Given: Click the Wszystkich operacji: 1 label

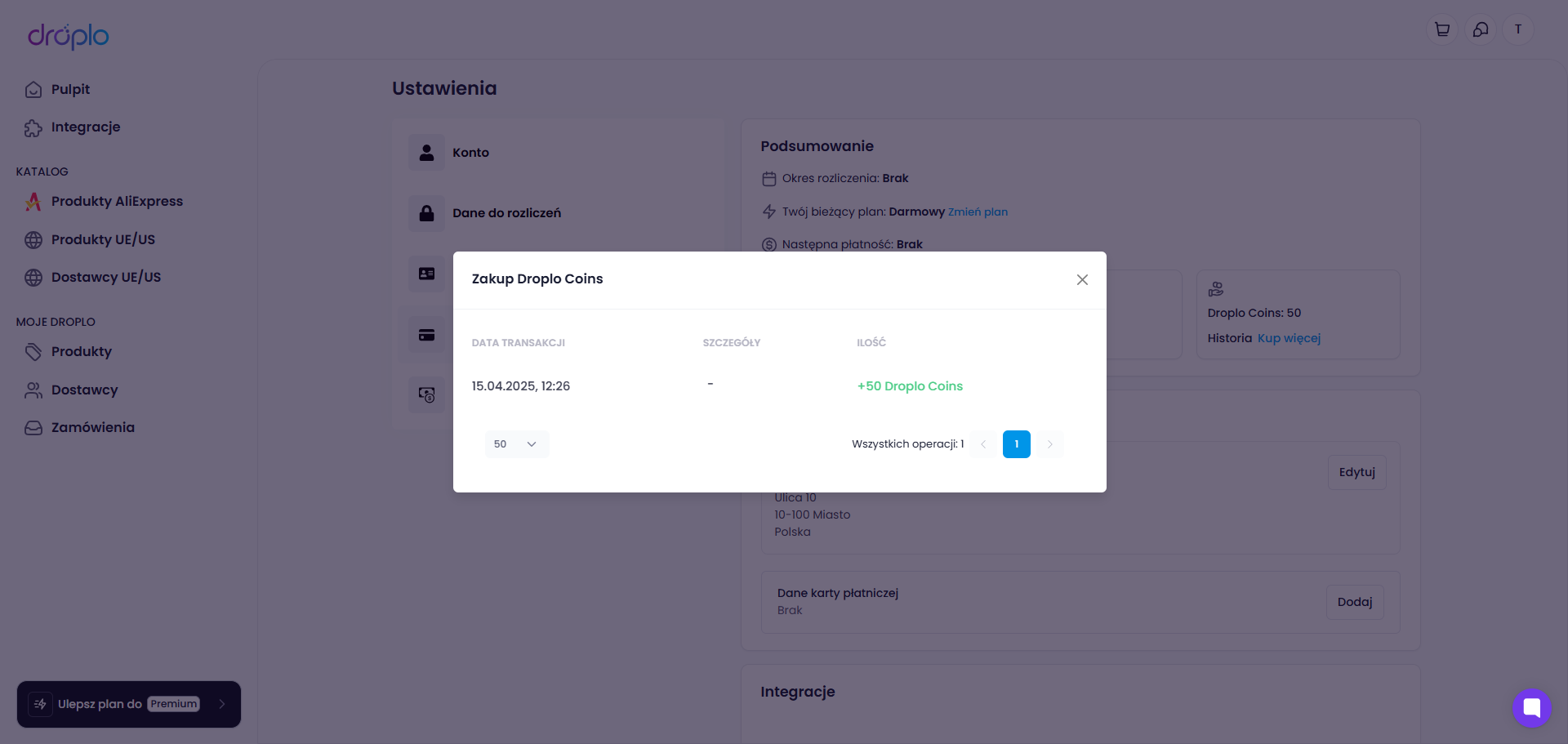Looking at the screenshot, I should [x=908, y=444].
